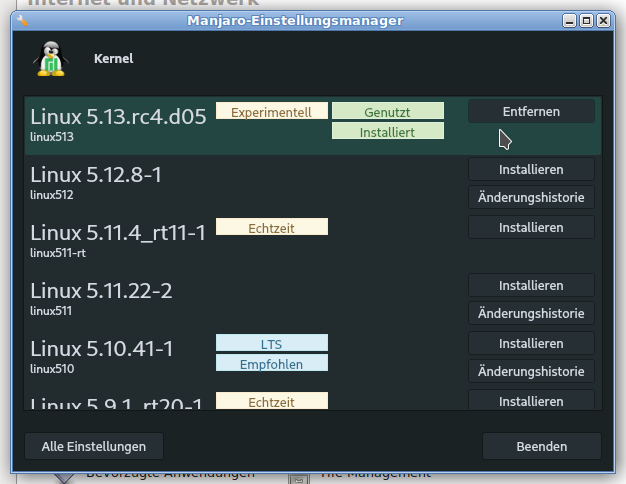
Task: Click the linux512 package name
Action: point(52,195)
